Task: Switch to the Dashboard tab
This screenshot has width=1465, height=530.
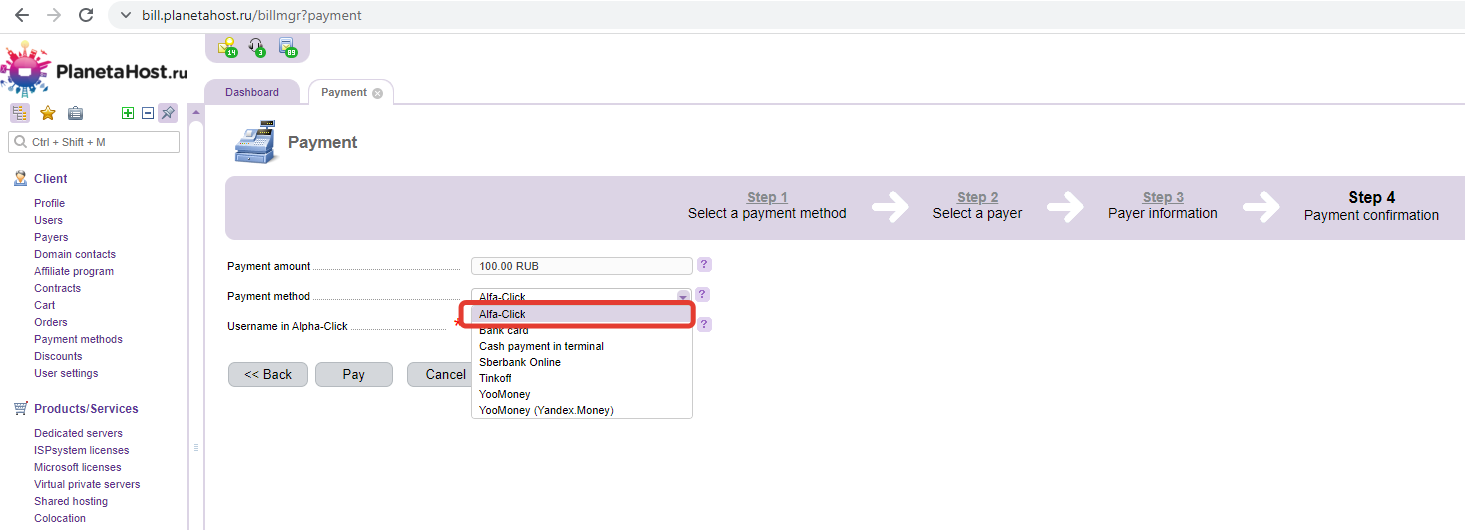Action: (x=252, y=92)
